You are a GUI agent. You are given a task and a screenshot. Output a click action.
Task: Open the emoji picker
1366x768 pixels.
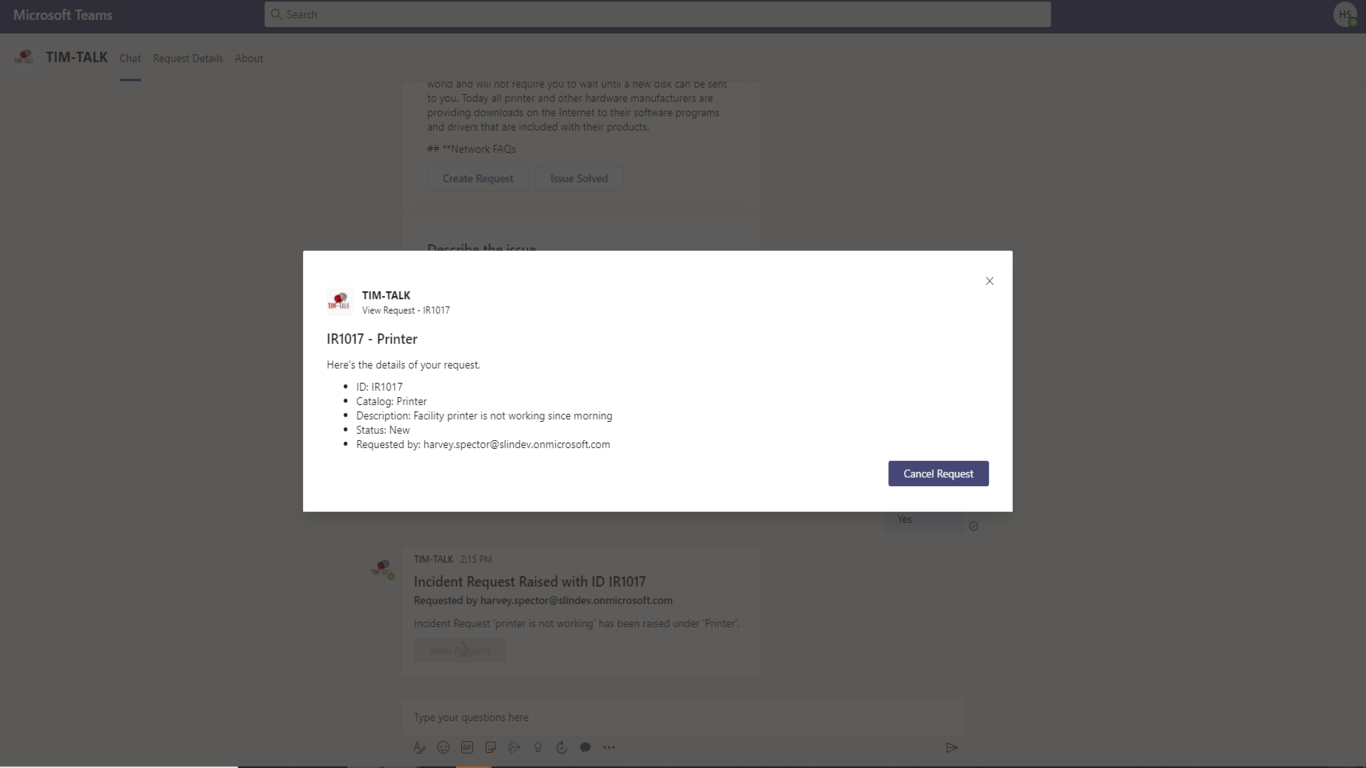coord(443,748)
